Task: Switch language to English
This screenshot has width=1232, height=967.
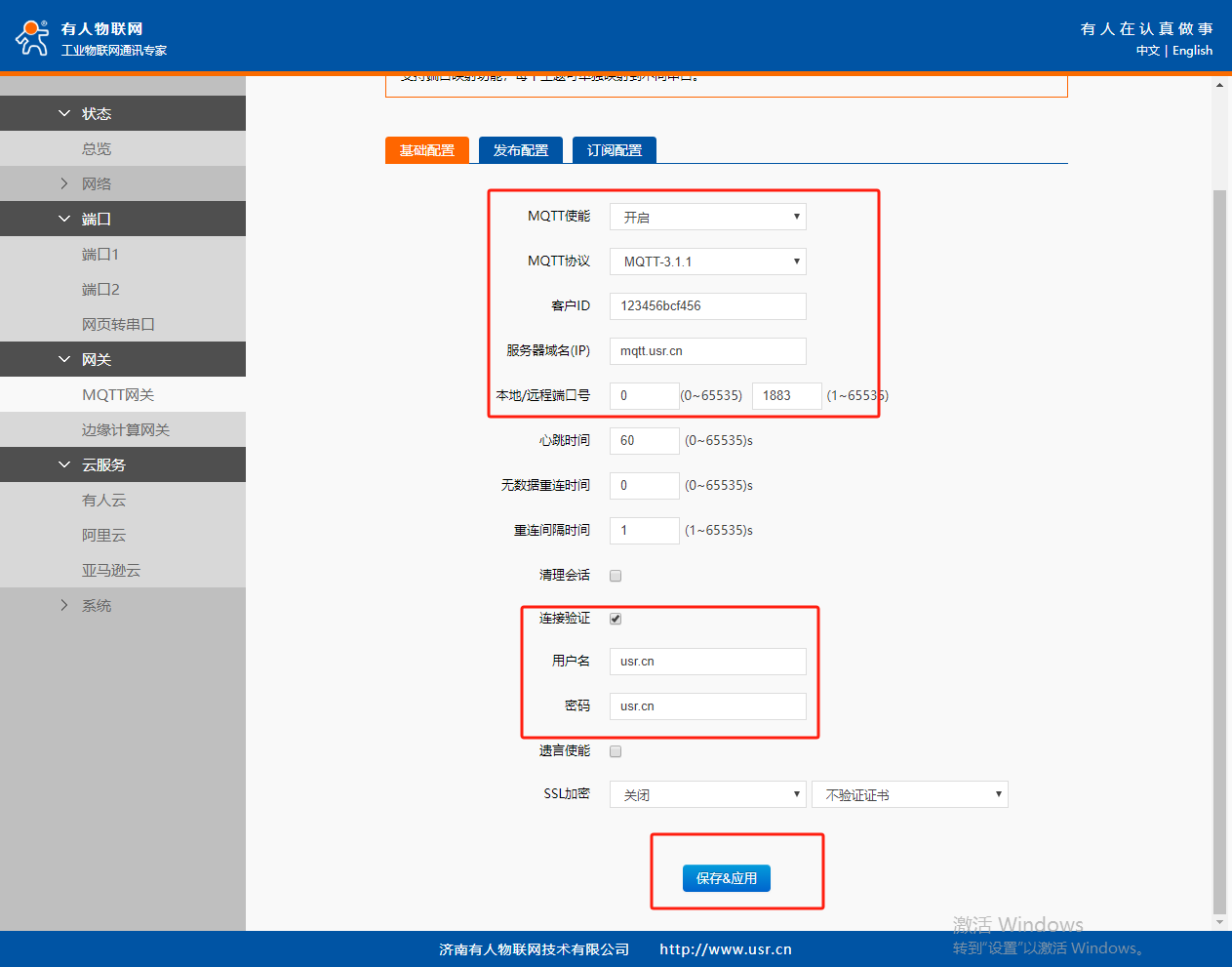Action: pyautogui.click(x=1192, y=51)
